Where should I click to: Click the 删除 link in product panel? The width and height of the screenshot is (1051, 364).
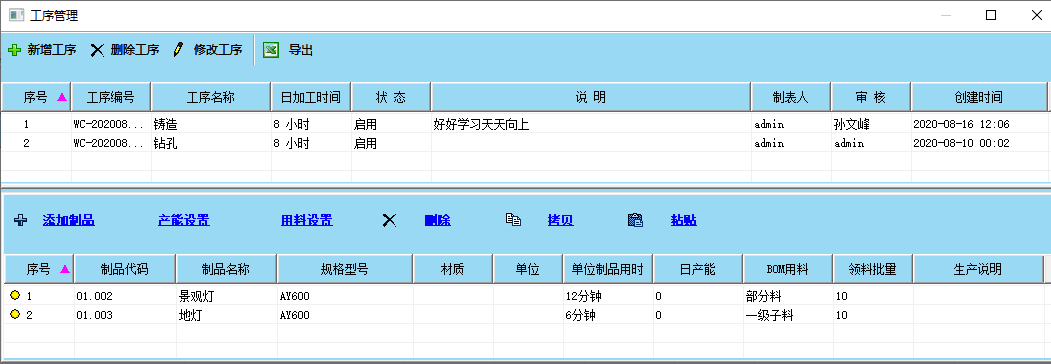438,220
